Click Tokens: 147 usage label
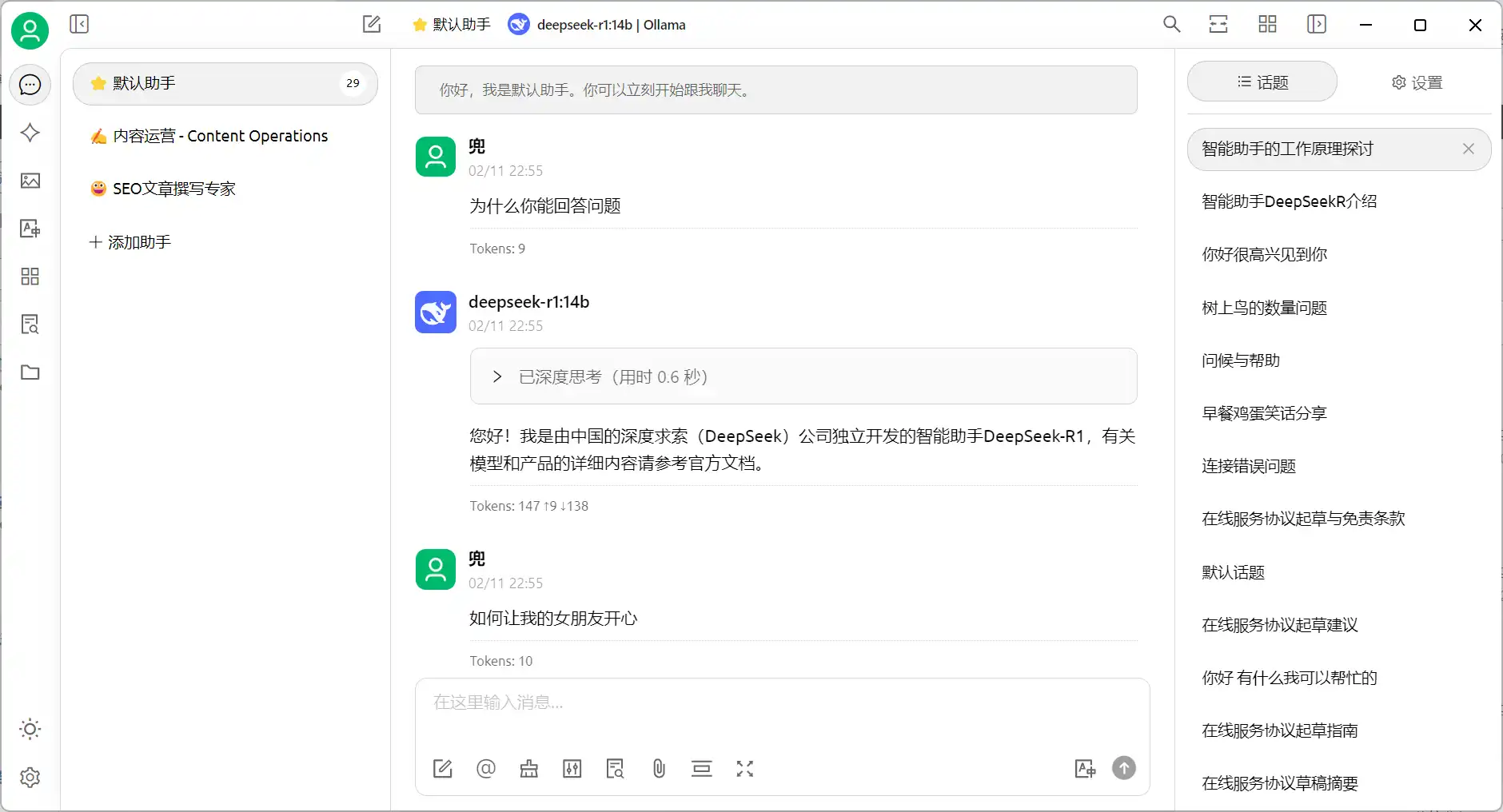1503x812 pixels. pyautogui.click(x=528, y=506)
